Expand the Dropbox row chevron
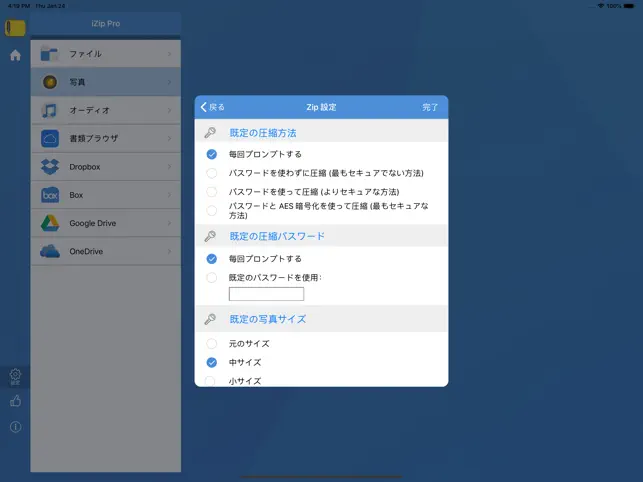 (x=169, y=167)
